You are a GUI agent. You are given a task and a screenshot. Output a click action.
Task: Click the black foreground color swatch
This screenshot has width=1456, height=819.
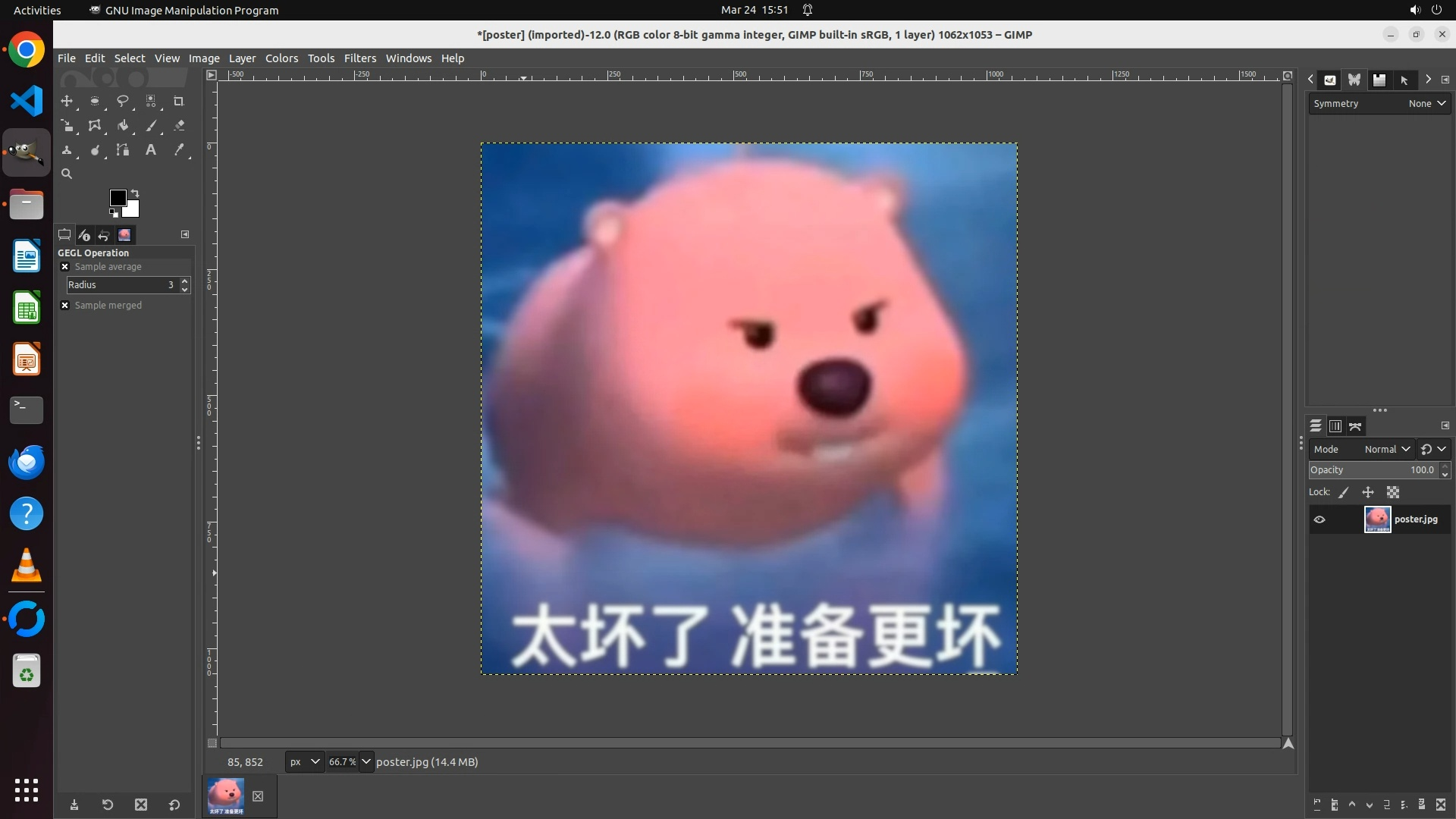coord(118,198)
